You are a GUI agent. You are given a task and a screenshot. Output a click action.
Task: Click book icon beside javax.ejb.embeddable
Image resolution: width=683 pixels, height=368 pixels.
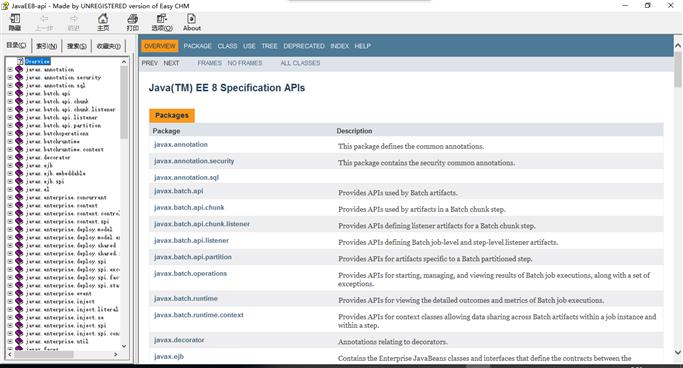pyautogui.click(x=19, y=173)
